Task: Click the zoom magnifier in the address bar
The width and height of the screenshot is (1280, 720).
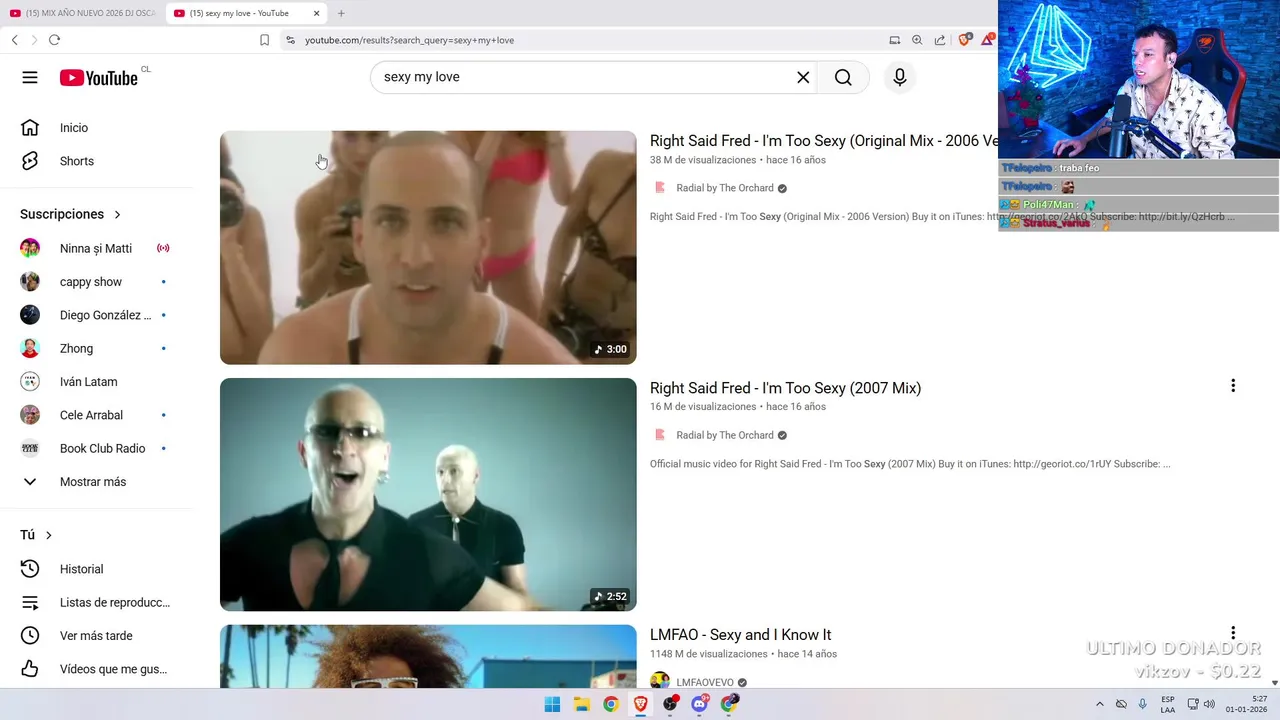Action: point(917,40)
